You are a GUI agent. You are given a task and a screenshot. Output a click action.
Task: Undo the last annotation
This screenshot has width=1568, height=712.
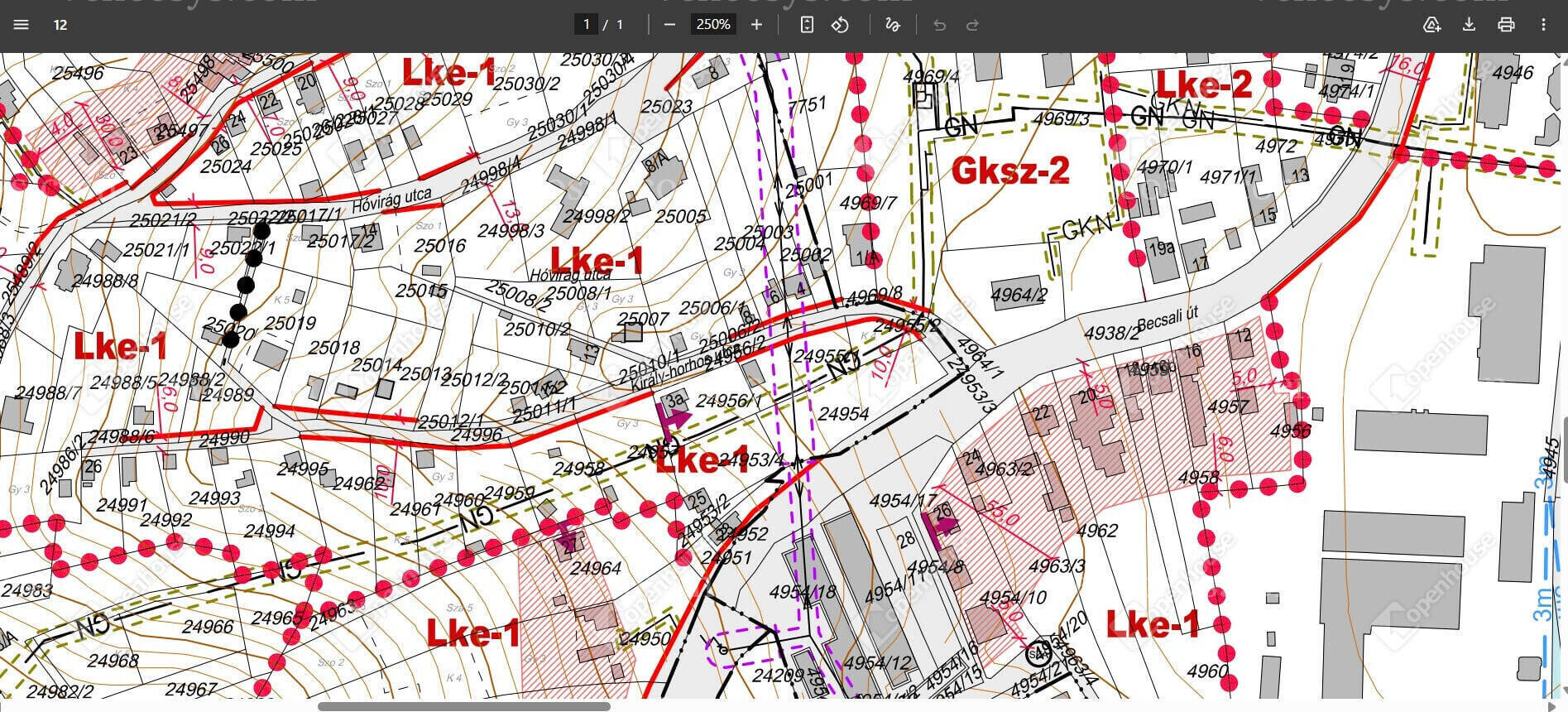pos(939,25)
